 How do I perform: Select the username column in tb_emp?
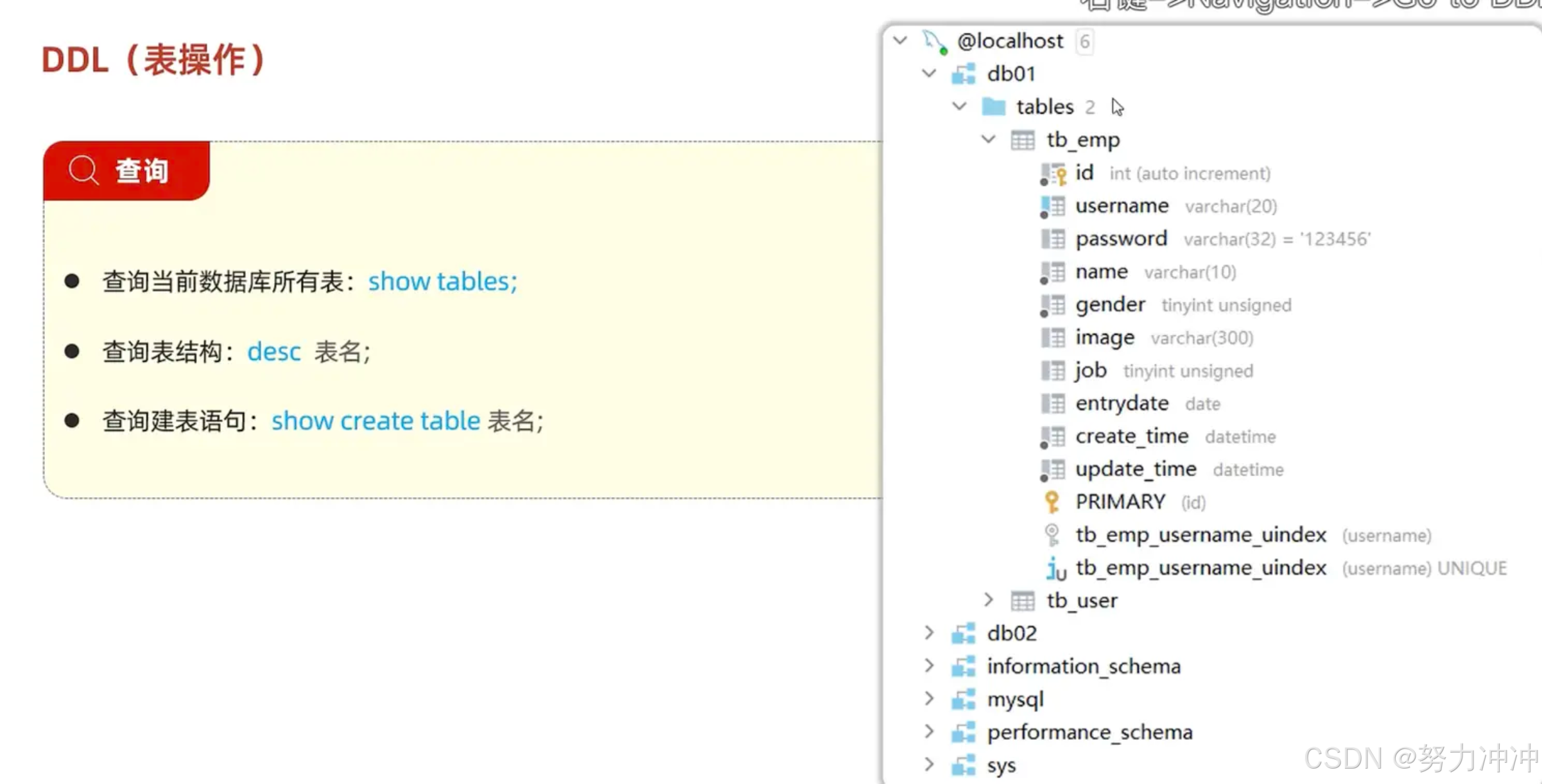coord(1122,206)
